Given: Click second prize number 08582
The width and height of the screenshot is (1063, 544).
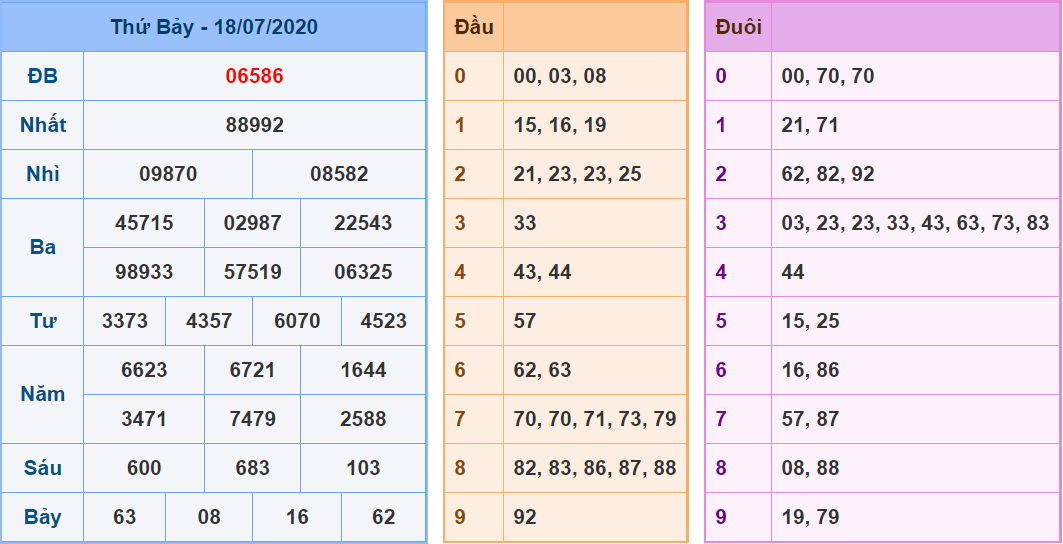Looking at the screenshot, I should click(x=339, y=174).
